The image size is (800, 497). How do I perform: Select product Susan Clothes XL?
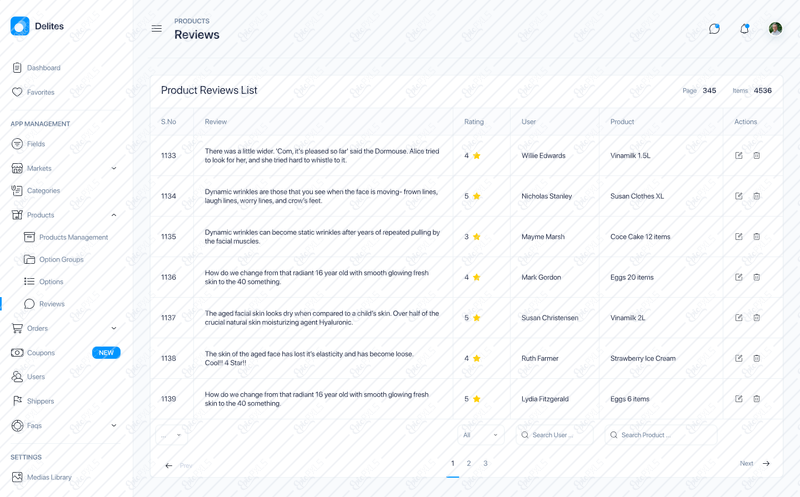click(637, 196)
